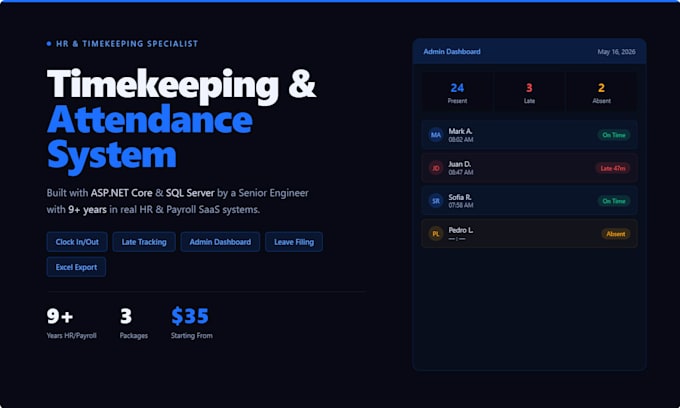
Task: Click the blue Attendance heading word
Action: 150,119
